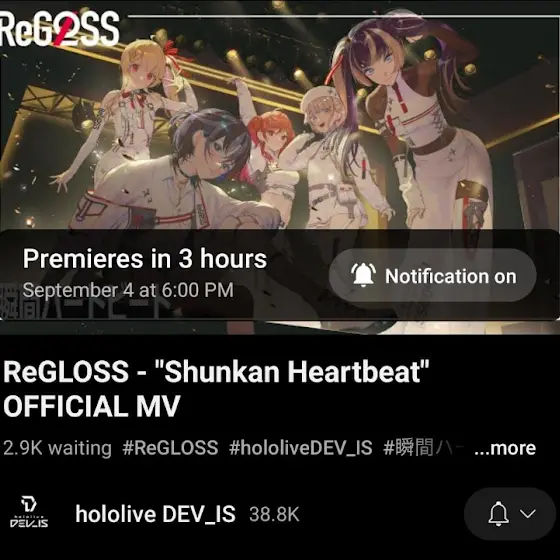
Task: Open the #ReGLOSS hashtag
Action: (x=170, y=448)
